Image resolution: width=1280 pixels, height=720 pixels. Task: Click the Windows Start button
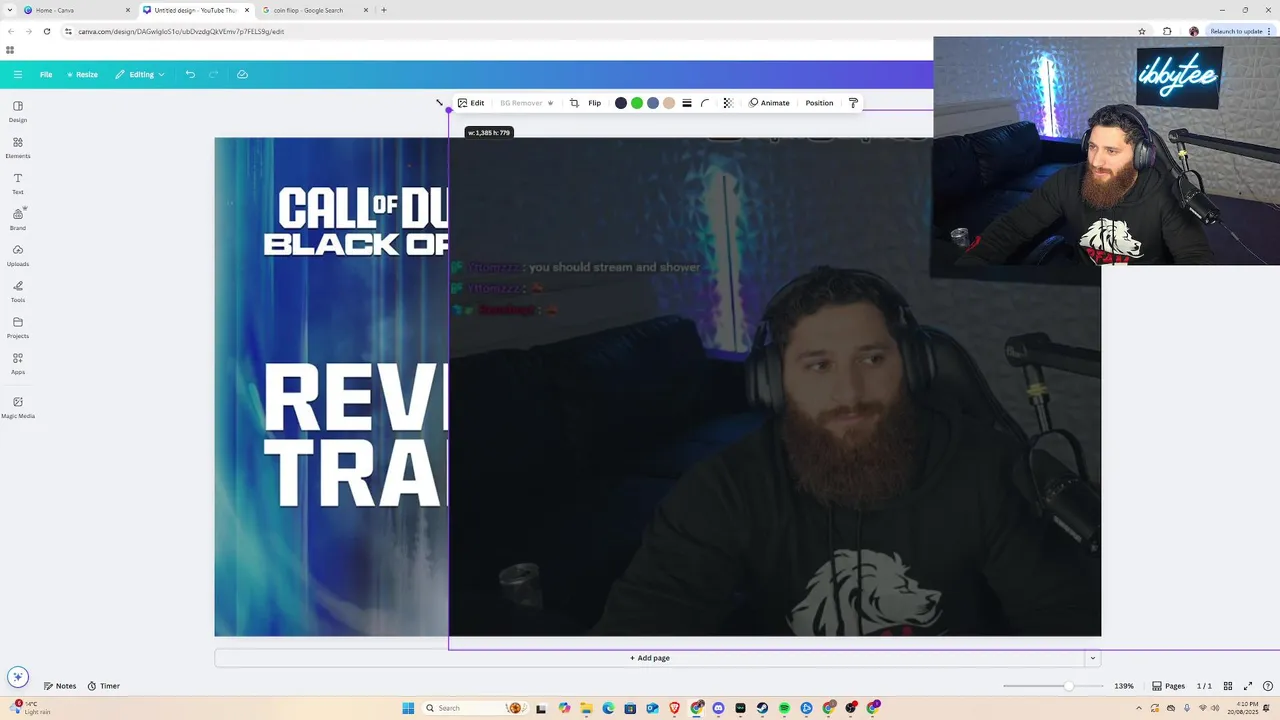tap(408, 708)
